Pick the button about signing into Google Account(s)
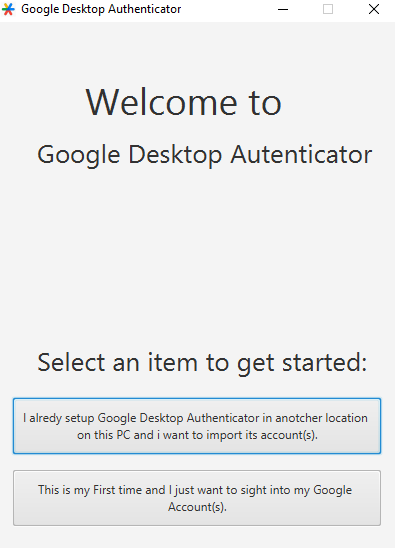The height and width of the screenshot is (548, 395). [197, 498]
